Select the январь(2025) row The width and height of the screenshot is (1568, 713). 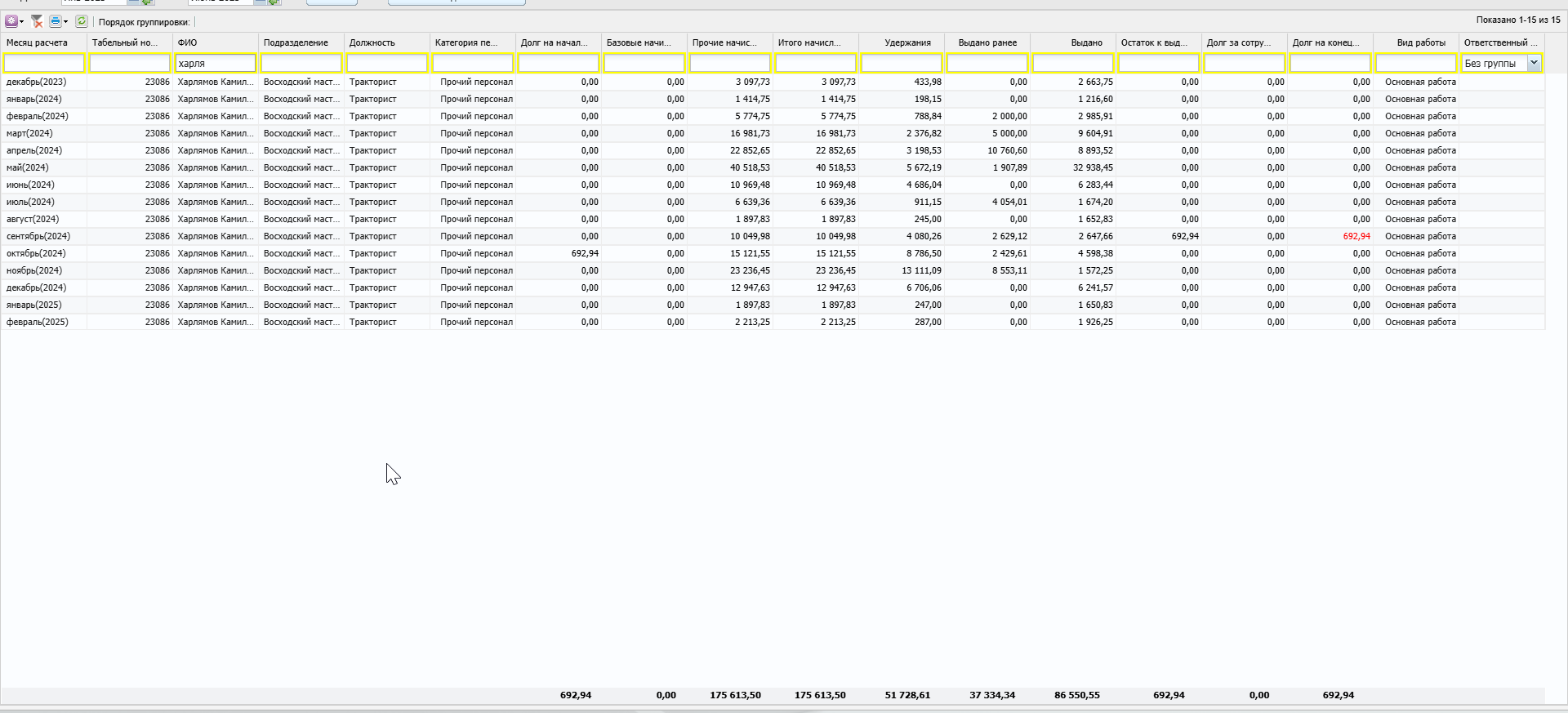point(773,305)
